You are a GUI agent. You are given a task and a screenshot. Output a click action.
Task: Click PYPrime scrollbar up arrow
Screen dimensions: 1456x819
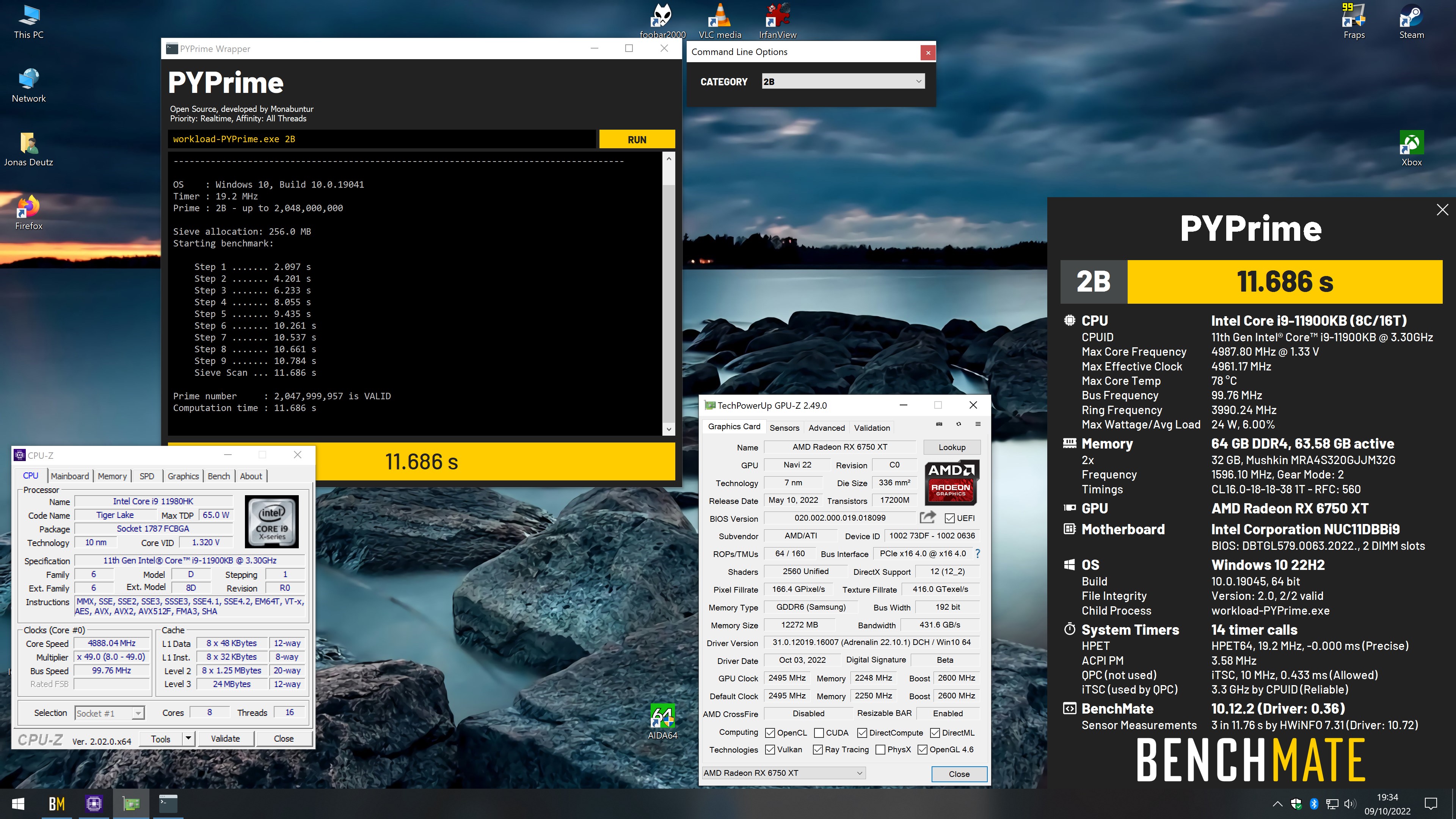pyautogui.click(x=668, y=159)
